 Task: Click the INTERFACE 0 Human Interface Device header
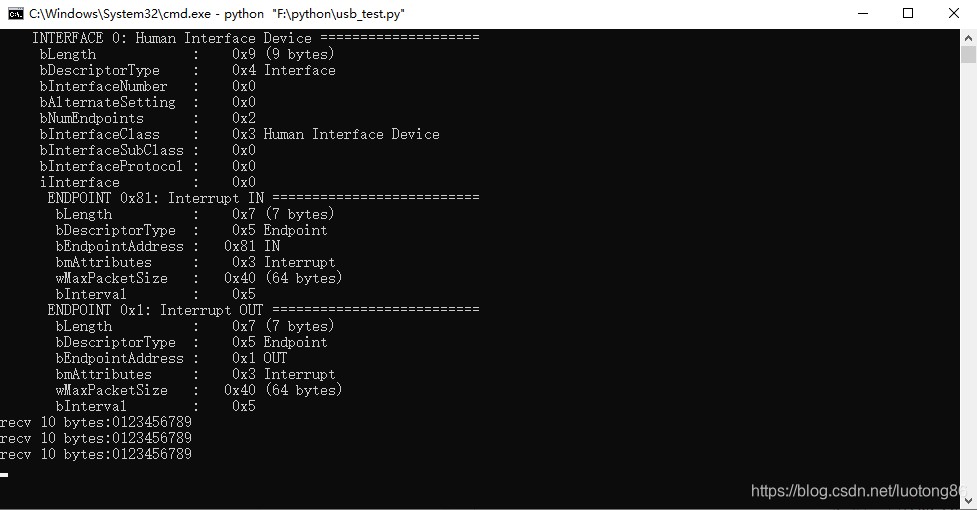click(x=171, y=38)
